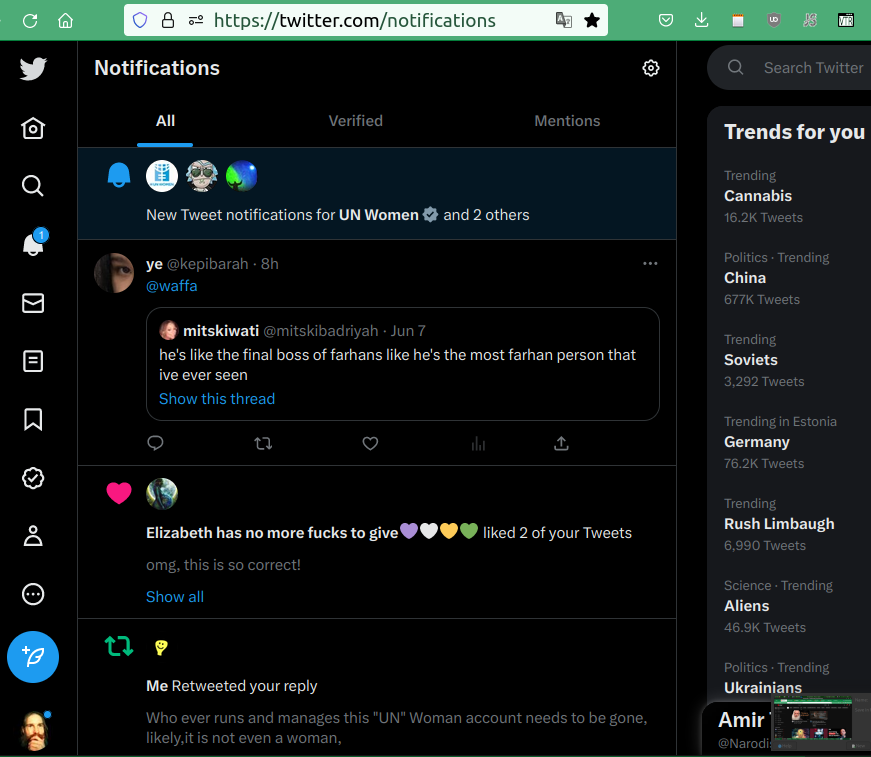
Task: Open account avatar at sidebar bottom
Action: (x=34, y=731)
